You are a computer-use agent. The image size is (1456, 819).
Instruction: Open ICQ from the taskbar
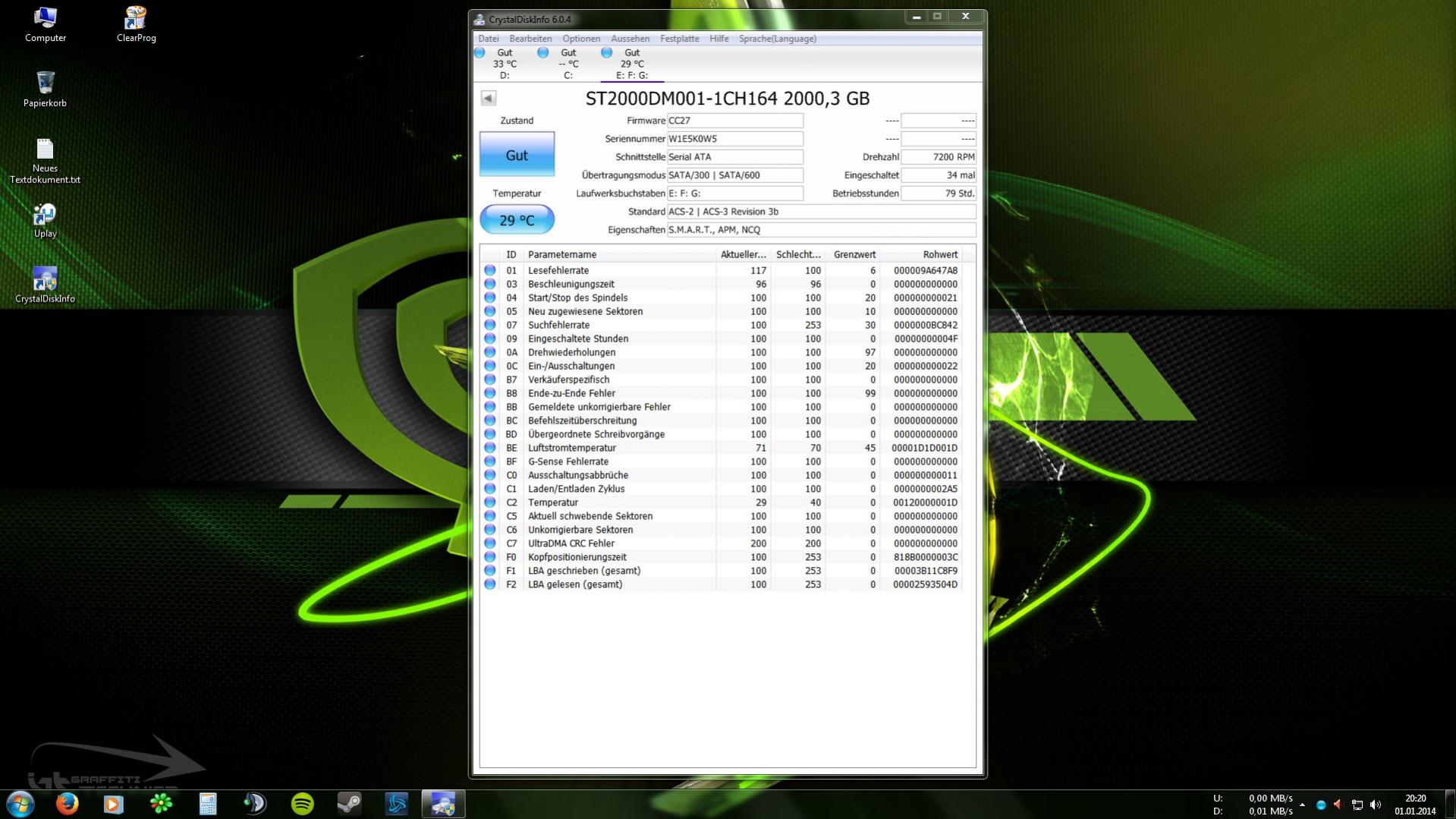click(x=161, y=803)
